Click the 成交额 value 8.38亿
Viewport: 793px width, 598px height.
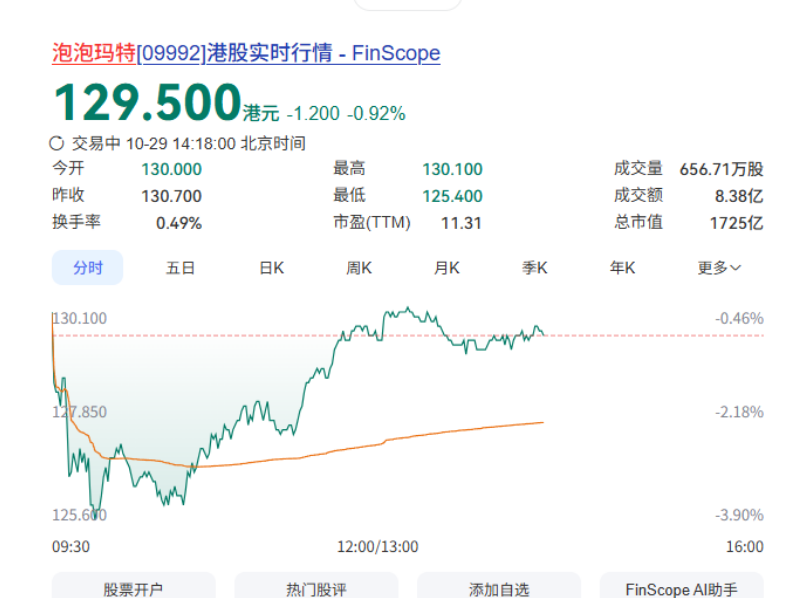[739, 196]
